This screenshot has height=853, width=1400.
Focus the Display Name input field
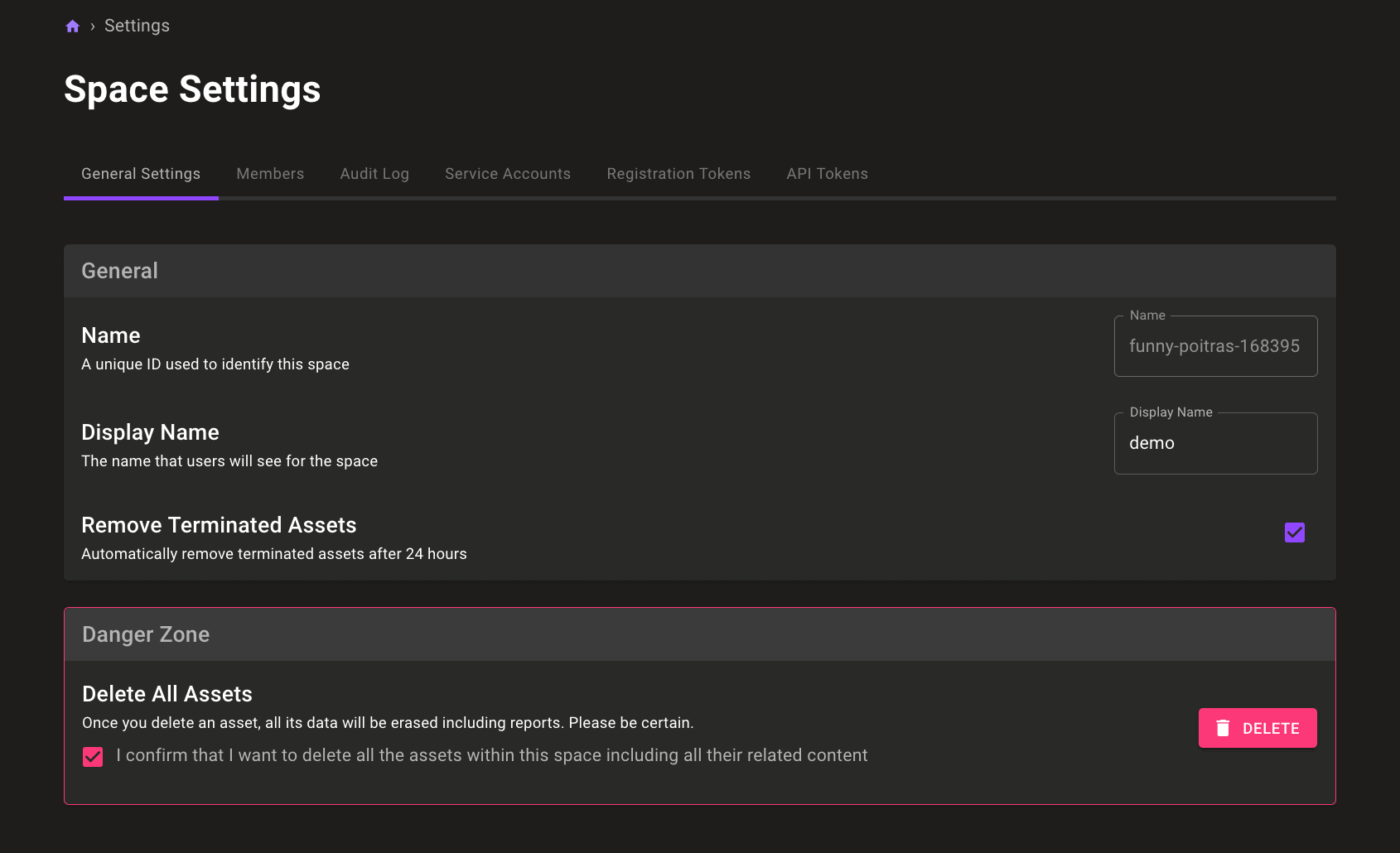(1214, 444)
